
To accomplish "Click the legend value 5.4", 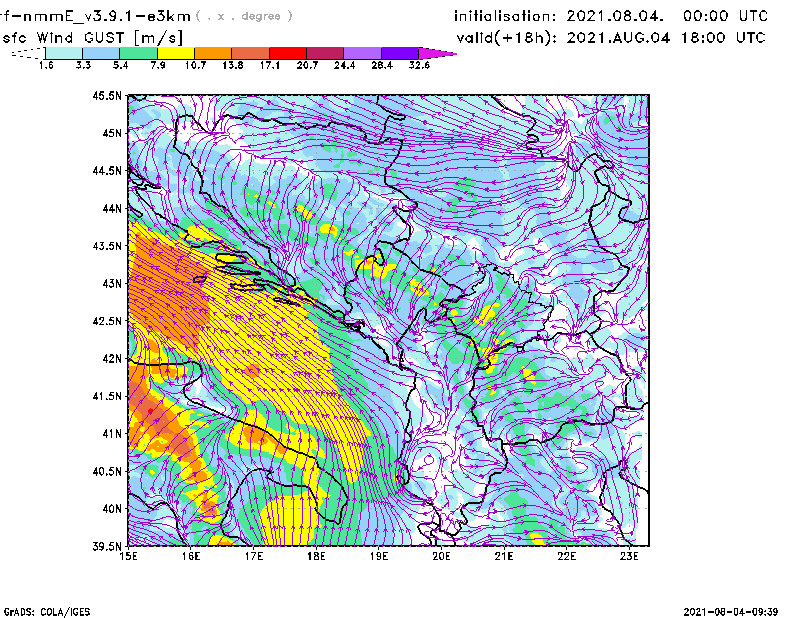I will [120, 65].
